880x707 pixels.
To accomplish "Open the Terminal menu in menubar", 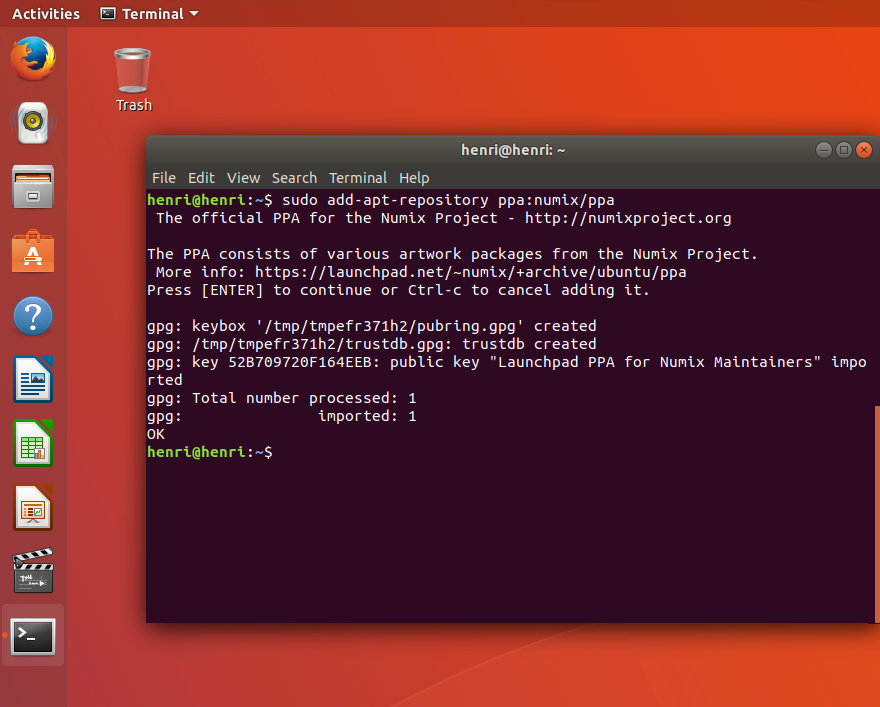I will (x=358, y=178).
